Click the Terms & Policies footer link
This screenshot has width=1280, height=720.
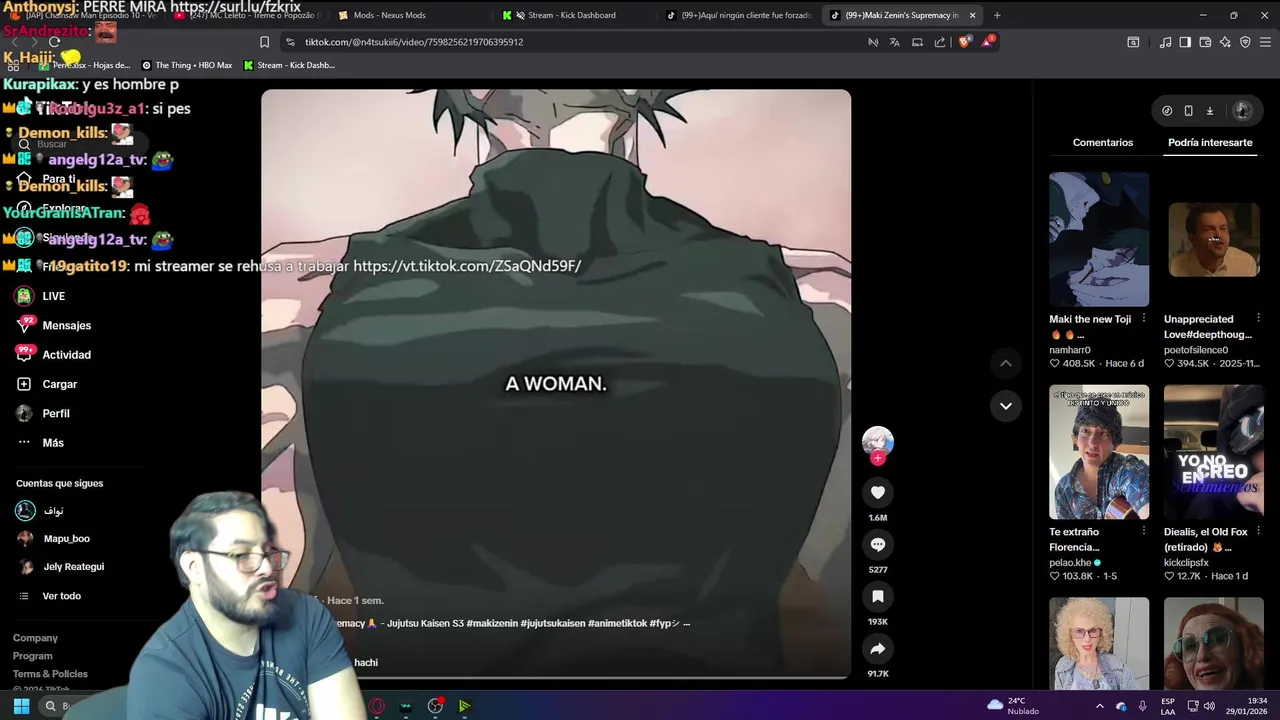[x=50, y=674]
